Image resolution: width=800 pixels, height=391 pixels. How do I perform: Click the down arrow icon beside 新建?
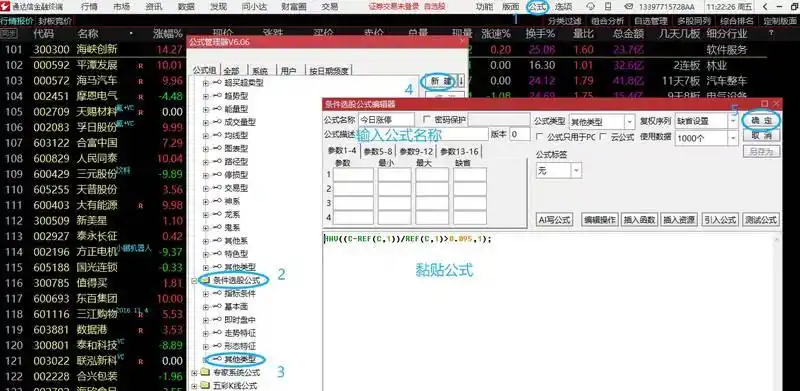click(461, 81)
